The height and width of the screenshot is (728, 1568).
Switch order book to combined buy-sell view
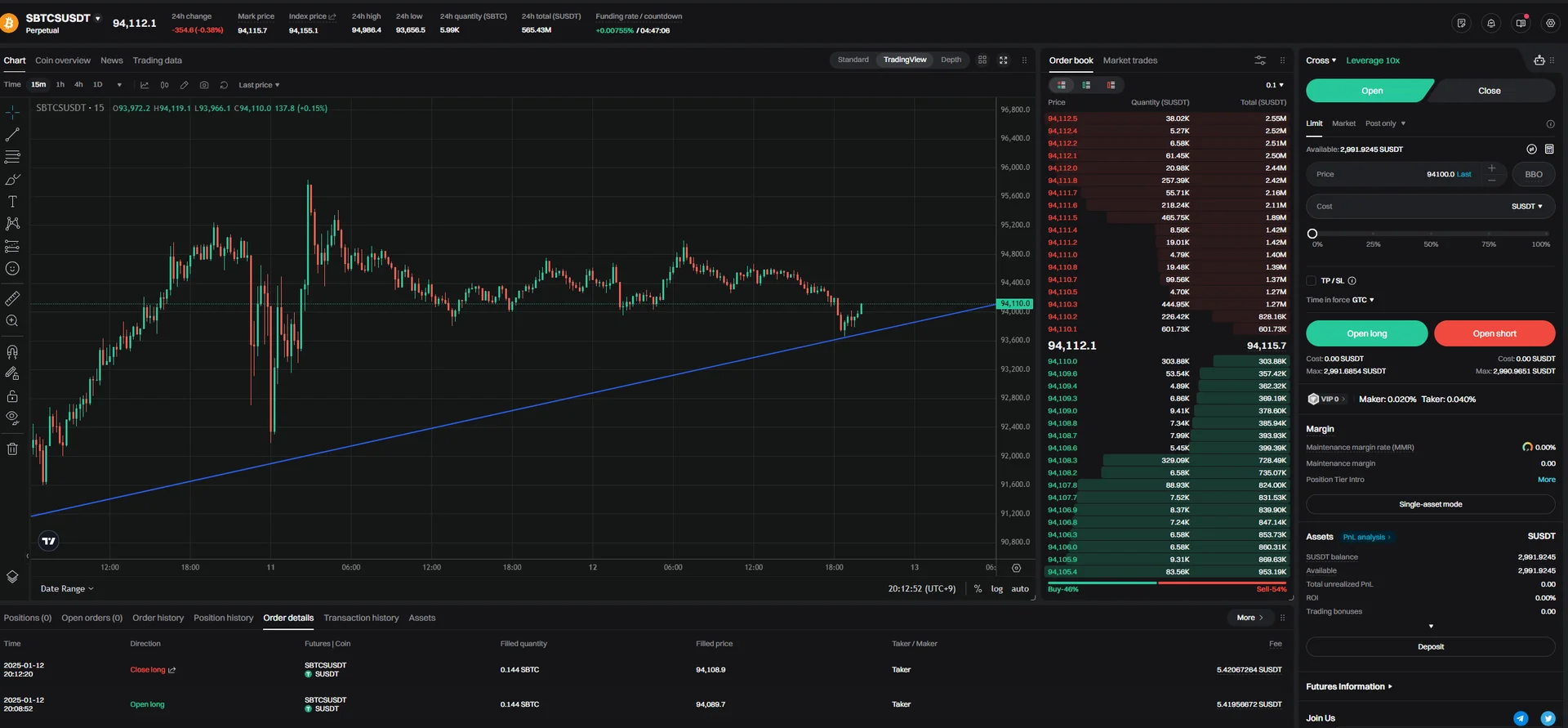pyautogui.click(x=1061, y=85)
